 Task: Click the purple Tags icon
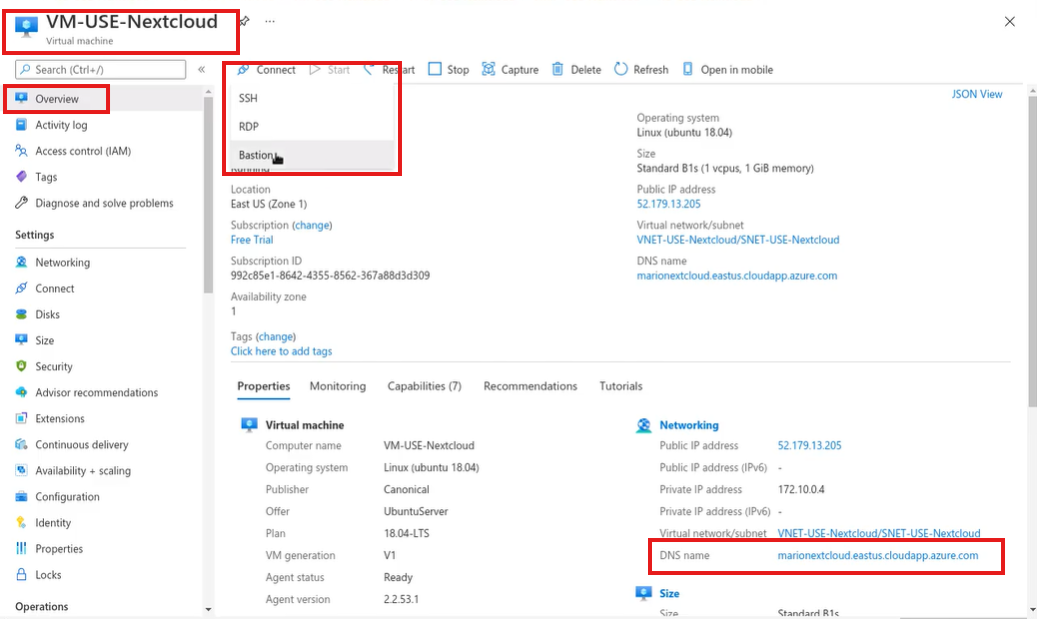21,177
